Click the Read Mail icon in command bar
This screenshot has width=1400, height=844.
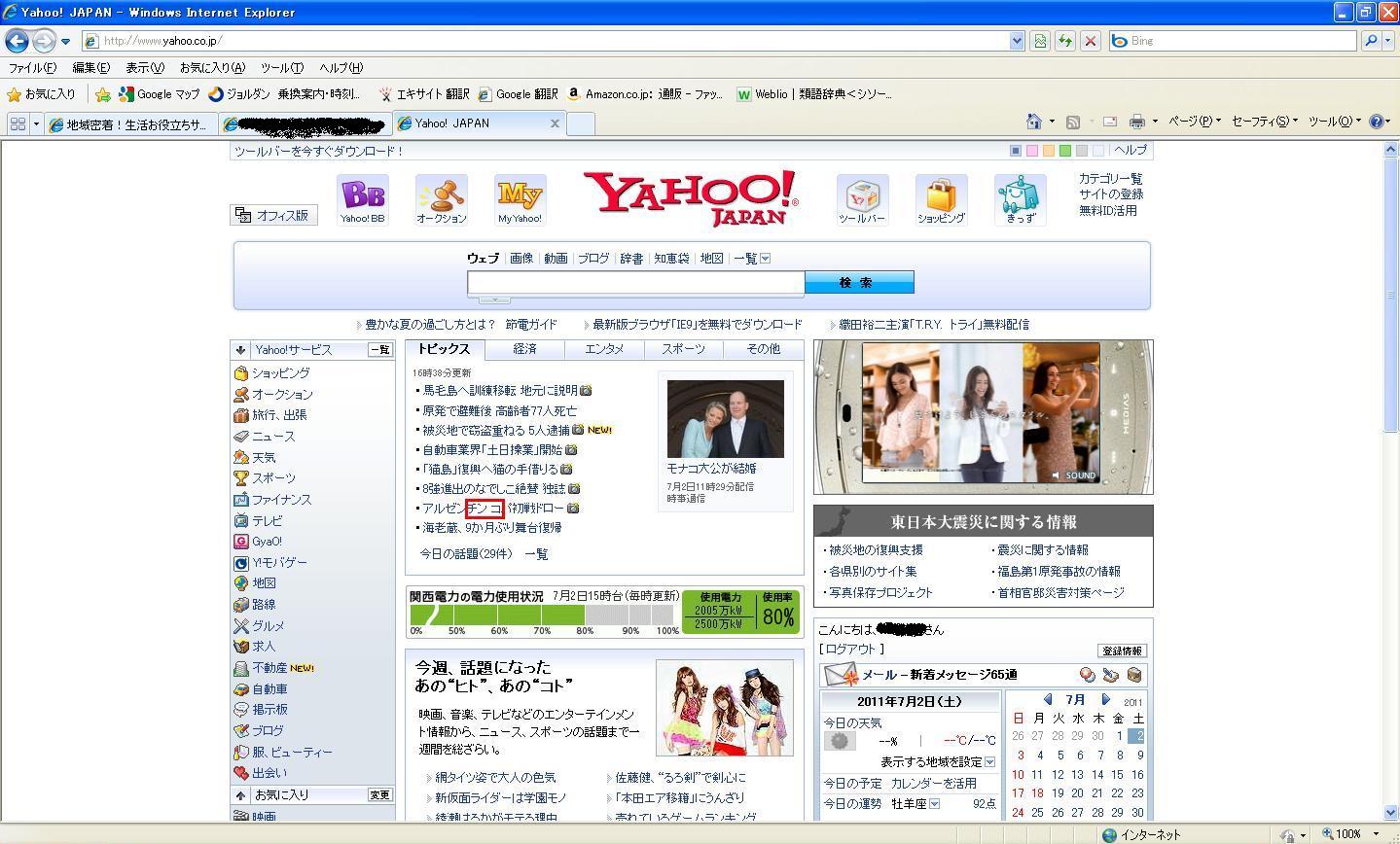point(1109,122)
